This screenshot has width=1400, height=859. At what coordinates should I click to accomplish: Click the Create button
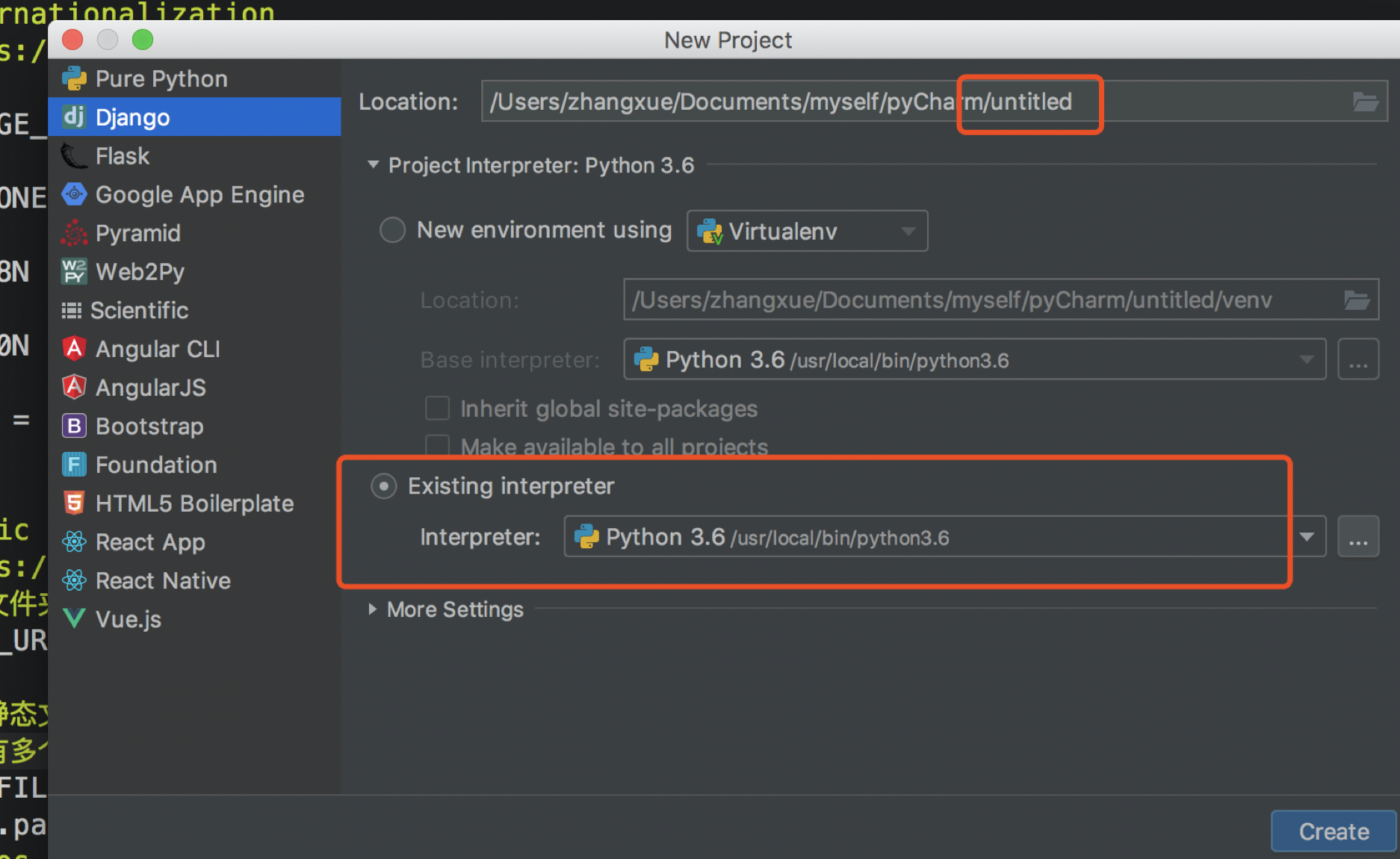pyautogui.click(x=1334, y=831)
